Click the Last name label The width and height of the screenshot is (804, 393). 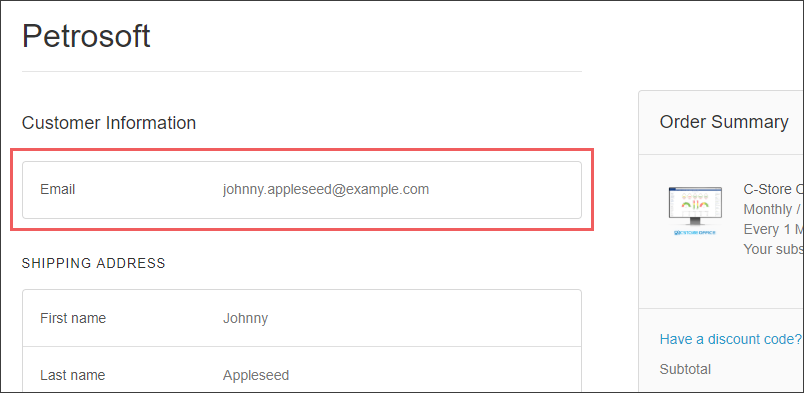coord(72,375)
